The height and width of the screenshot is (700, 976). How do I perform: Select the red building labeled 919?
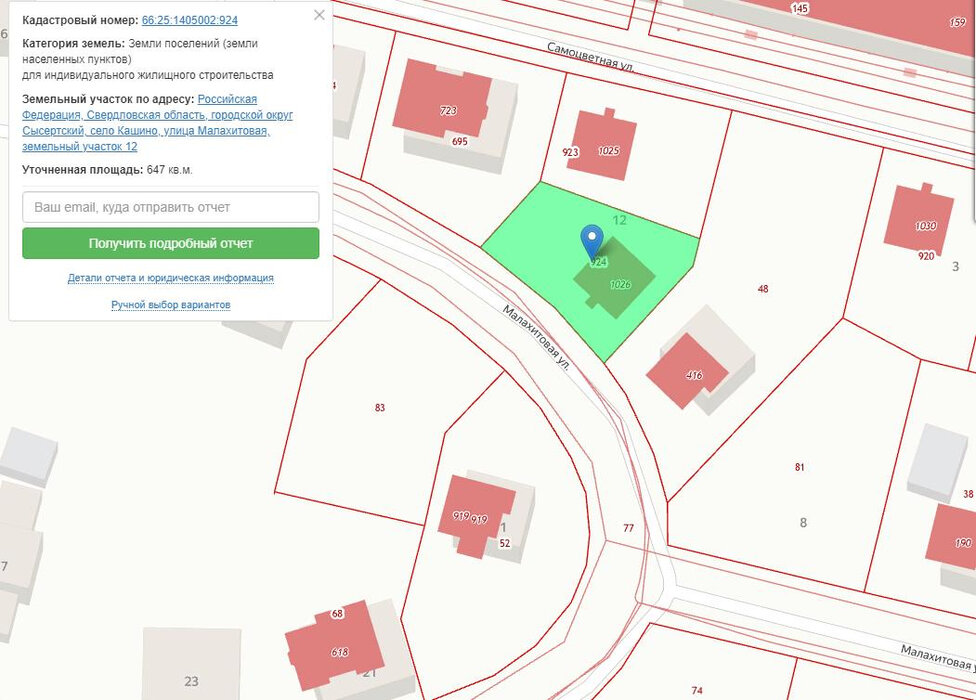point(476,515)
